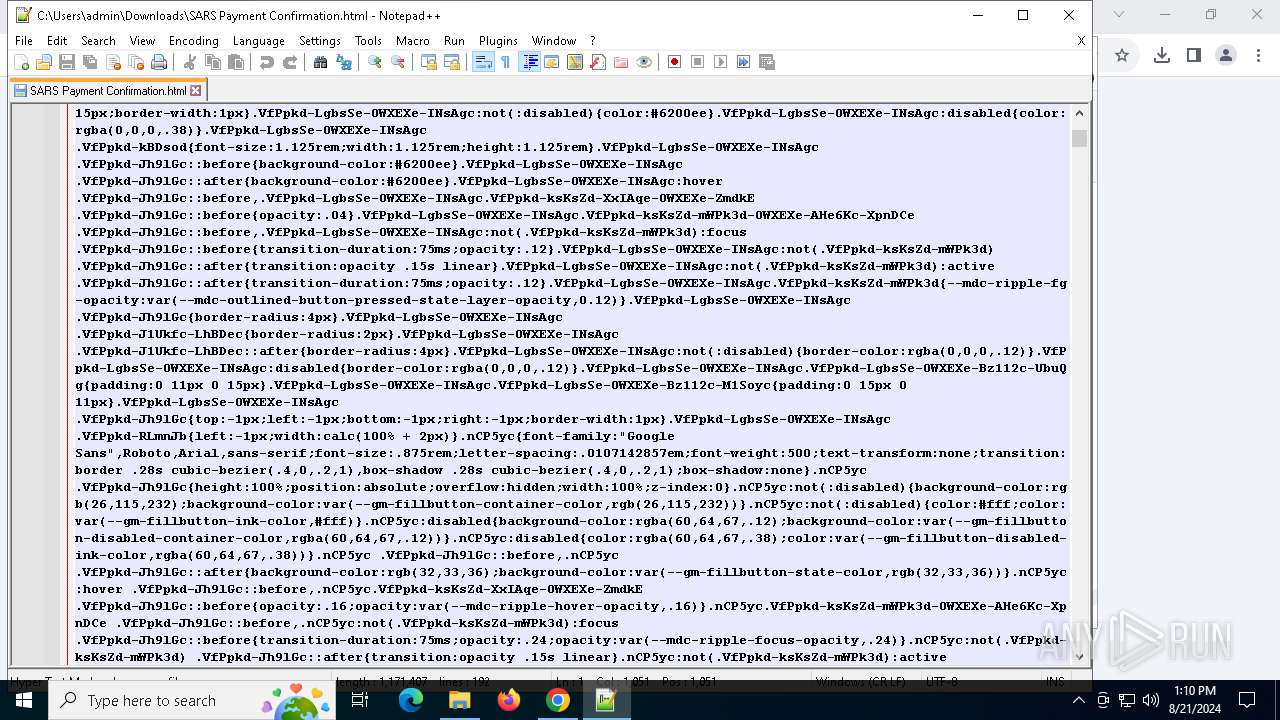
Task: Toggle Word wrap toolbar button
Action: click(x=483, y=62)
